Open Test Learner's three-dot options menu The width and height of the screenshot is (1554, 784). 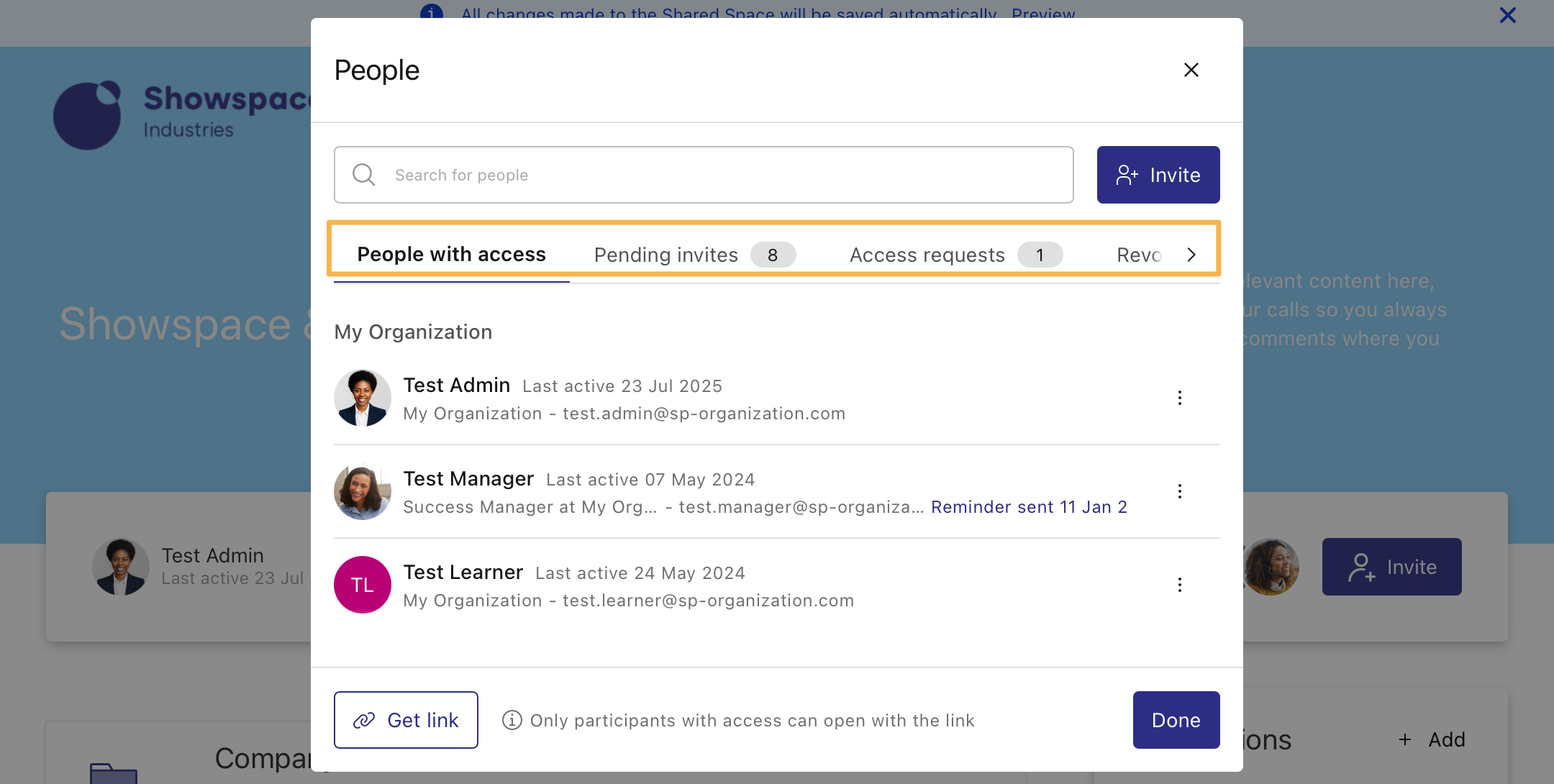click(x=1179, y=585)
